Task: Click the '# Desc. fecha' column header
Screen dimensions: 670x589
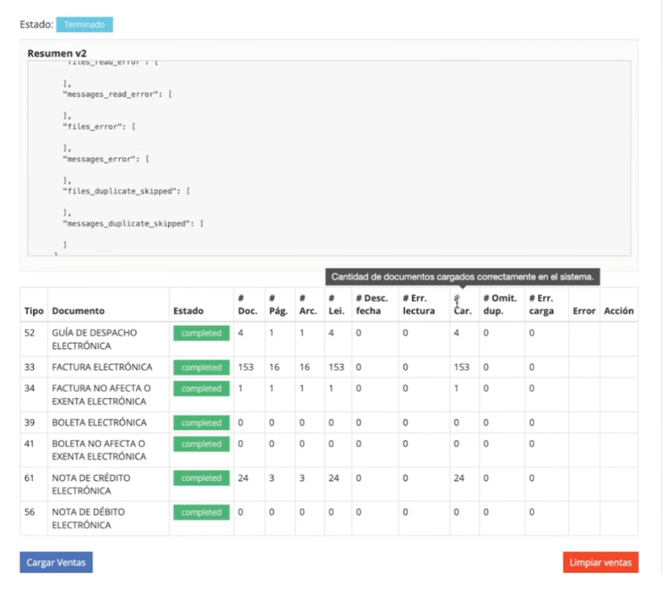Action: coord(372,304)
